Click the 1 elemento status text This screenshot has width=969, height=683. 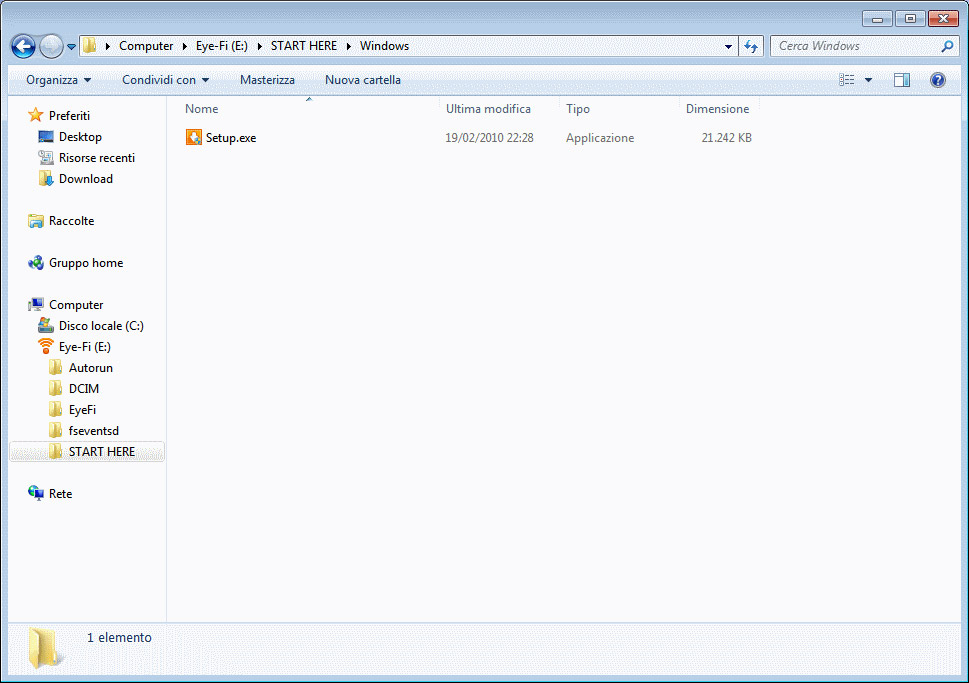(x=119, y=638)
